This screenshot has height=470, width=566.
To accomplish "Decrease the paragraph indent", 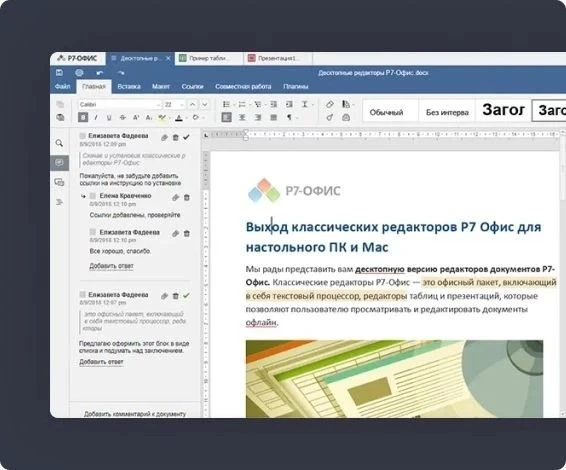I will [x=274, y=104].
